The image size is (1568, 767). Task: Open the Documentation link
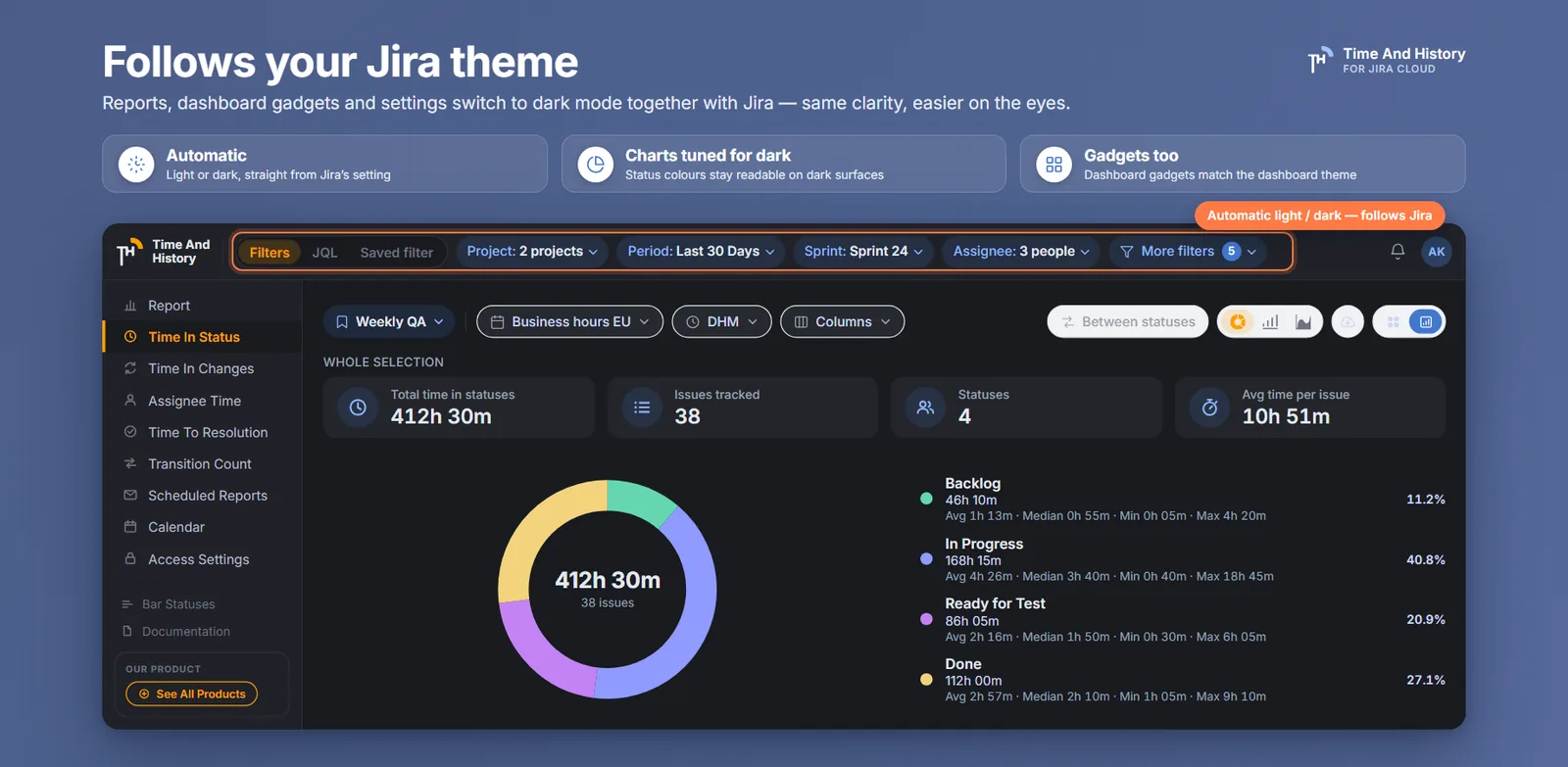point(176,632)
